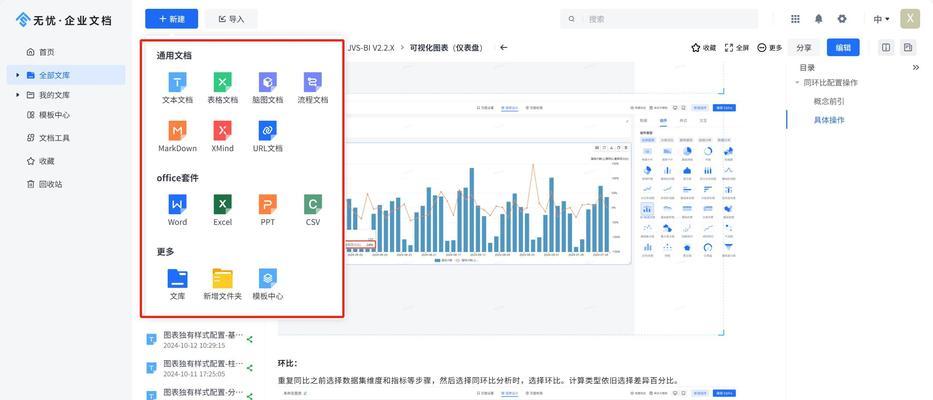
Task: Create a new Excel file
Action: click(x=222, y=205)
